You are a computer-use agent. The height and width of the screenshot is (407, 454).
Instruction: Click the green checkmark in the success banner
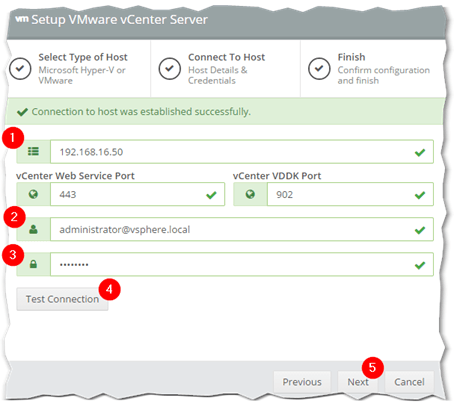tap(22, 112)
